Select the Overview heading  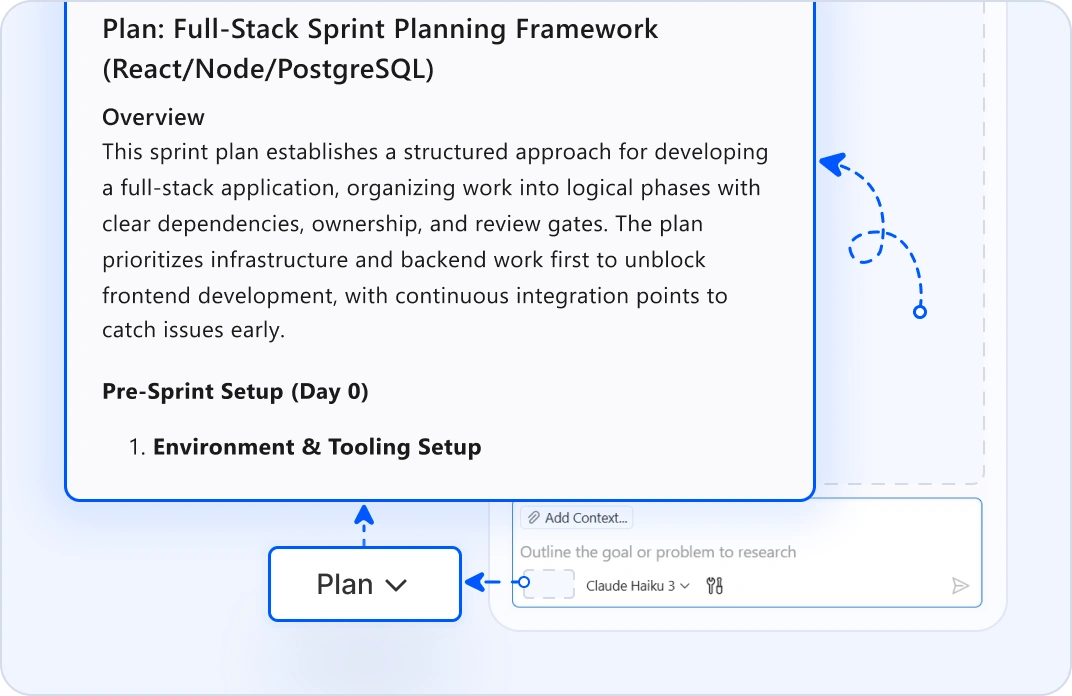pyautogui.click(x=153, y=117)
